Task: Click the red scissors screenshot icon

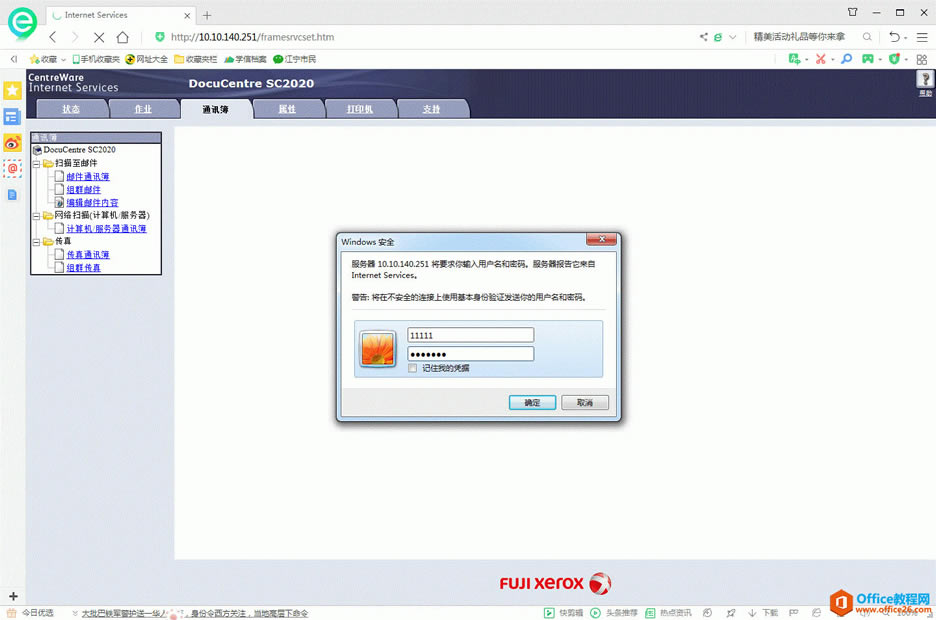Action: click(821, 58)
